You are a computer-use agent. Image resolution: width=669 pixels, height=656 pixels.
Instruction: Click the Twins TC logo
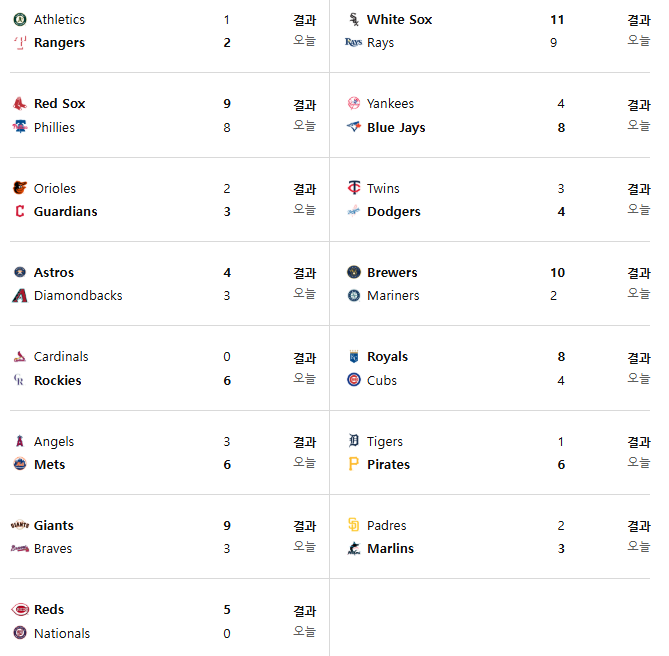(x=353, y=188)
